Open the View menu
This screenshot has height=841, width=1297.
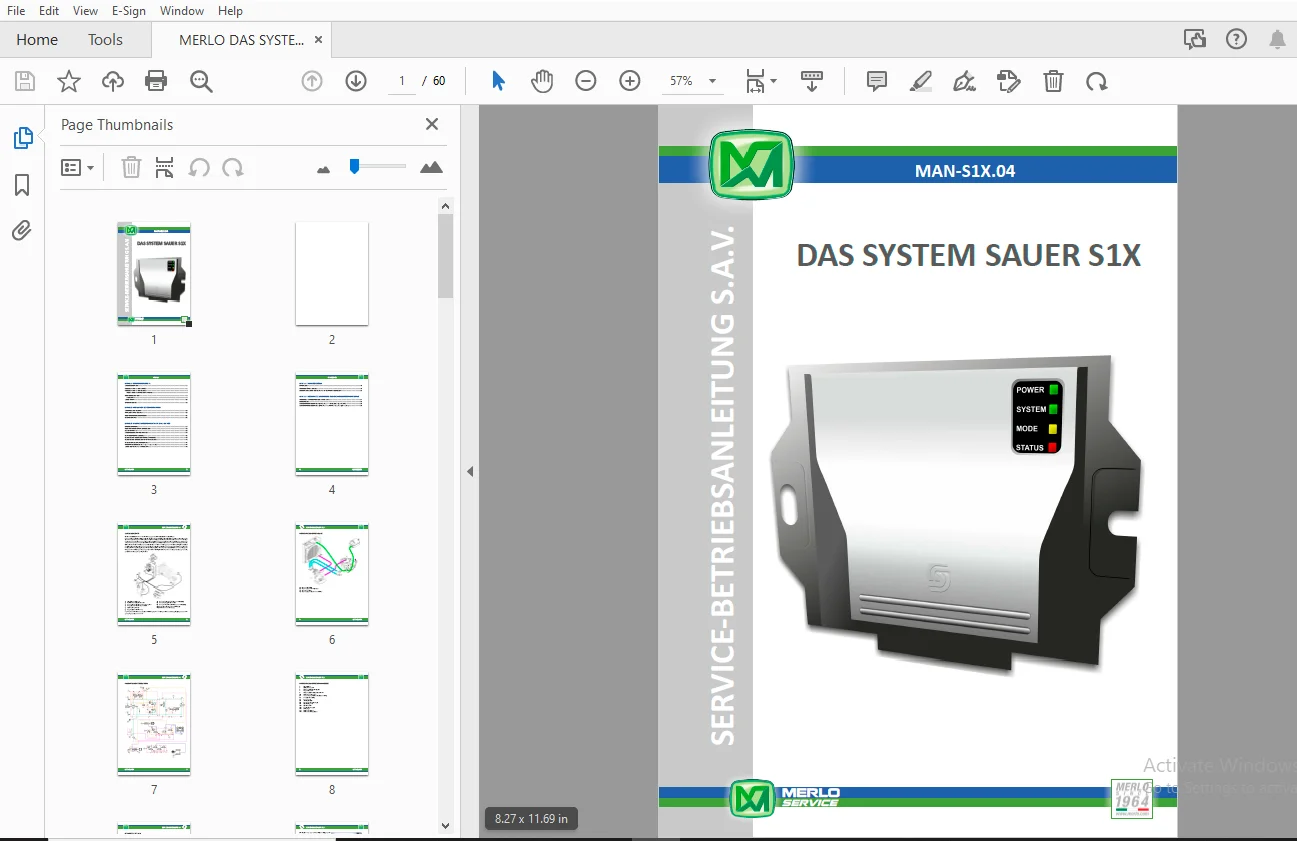[86, 11]
